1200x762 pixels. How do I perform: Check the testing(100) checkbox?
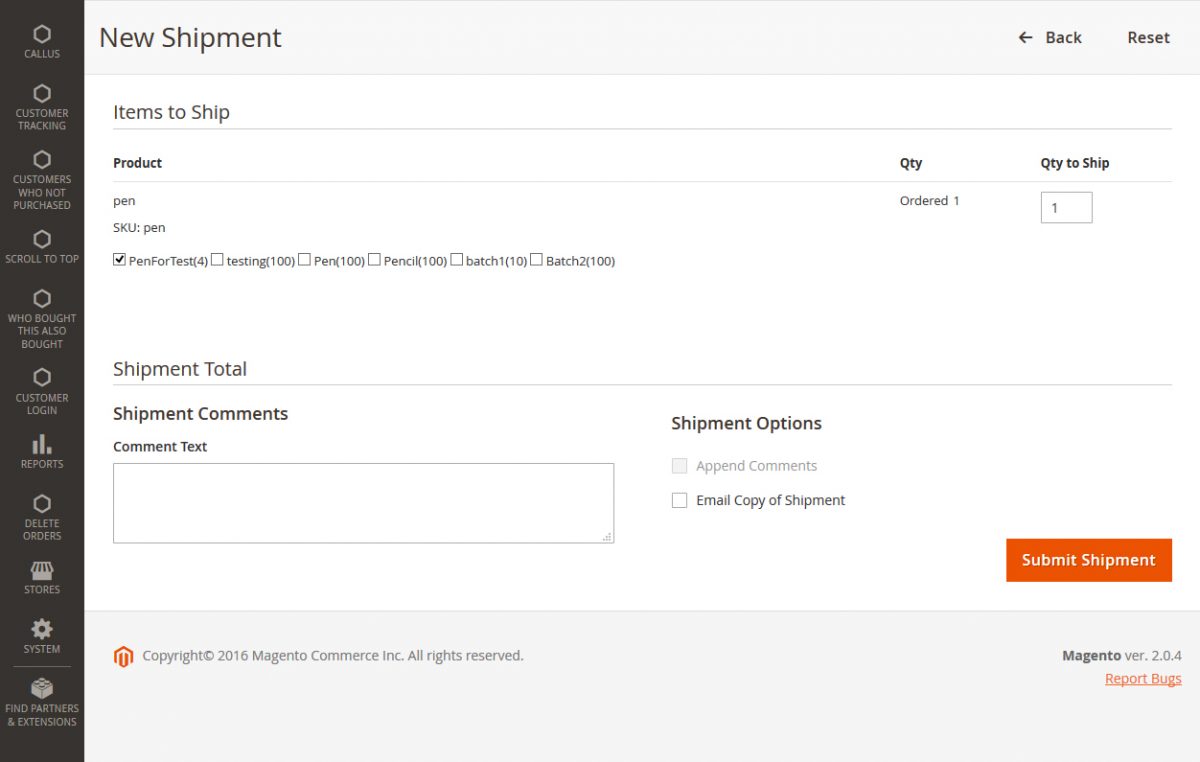[216, 259]
